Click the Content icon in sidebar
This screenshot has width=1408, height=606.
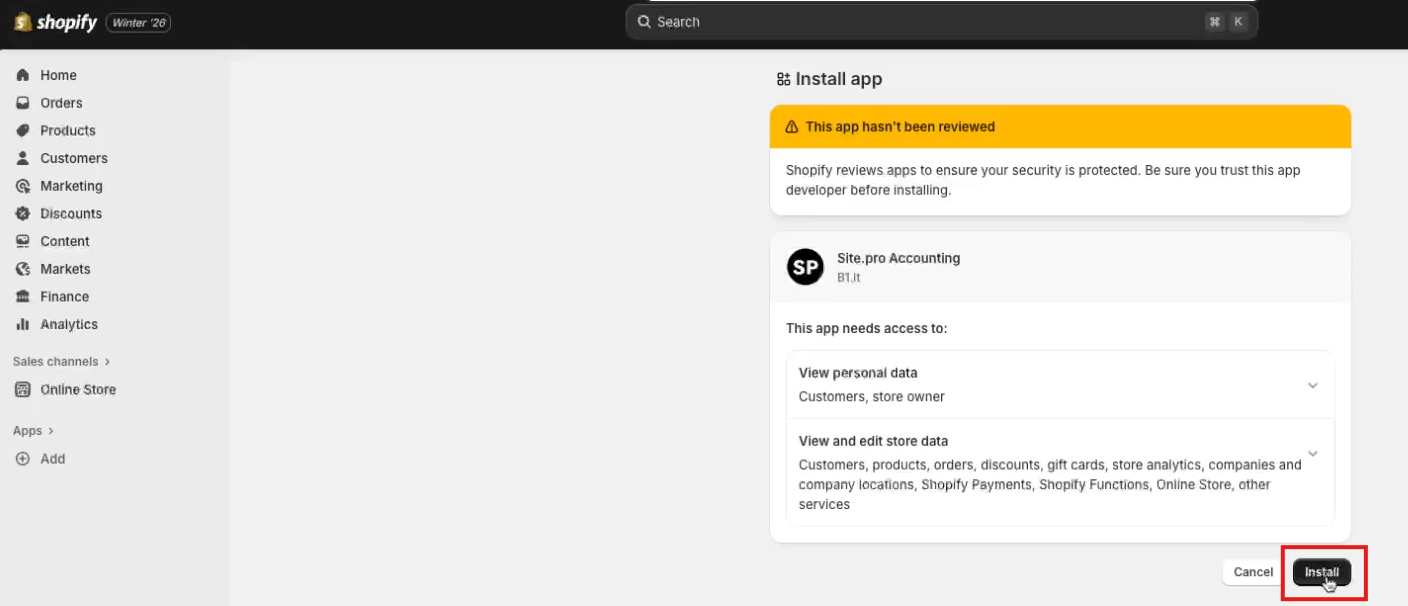click(23, 241)
